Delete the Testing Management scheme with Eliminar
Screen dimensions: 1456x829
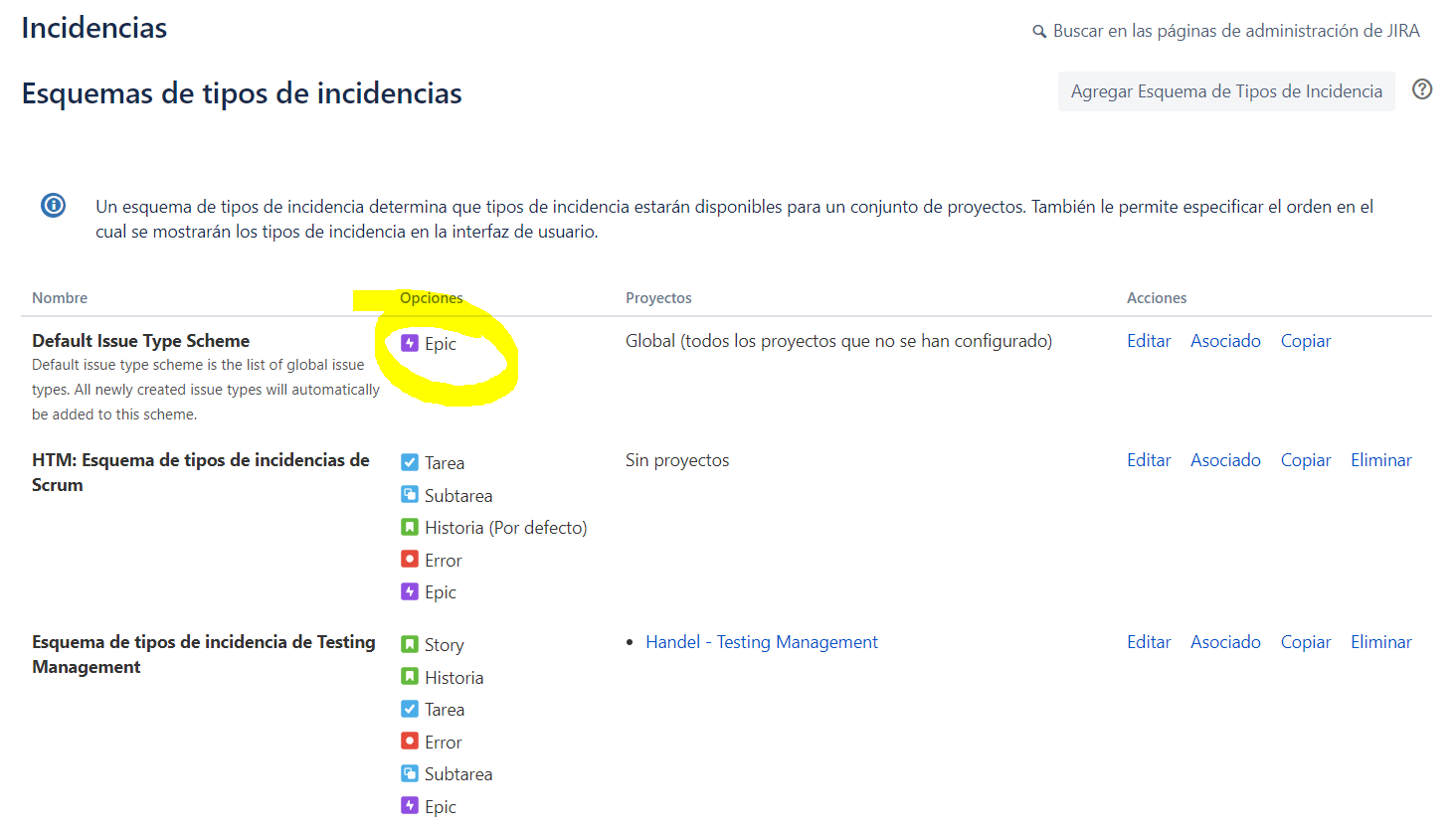1381,642
